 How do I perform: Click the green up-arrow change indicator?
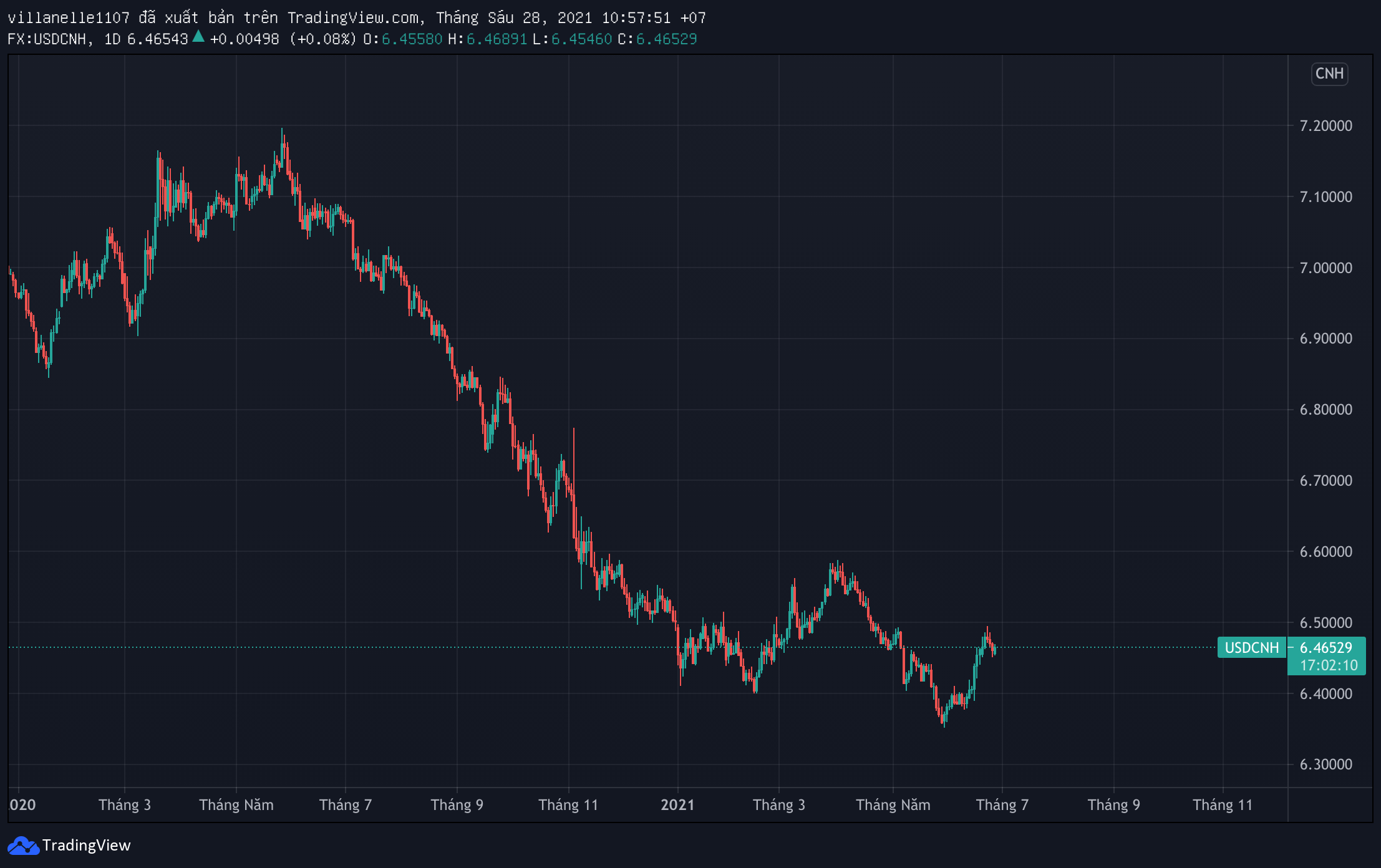[x=198, y=36]
